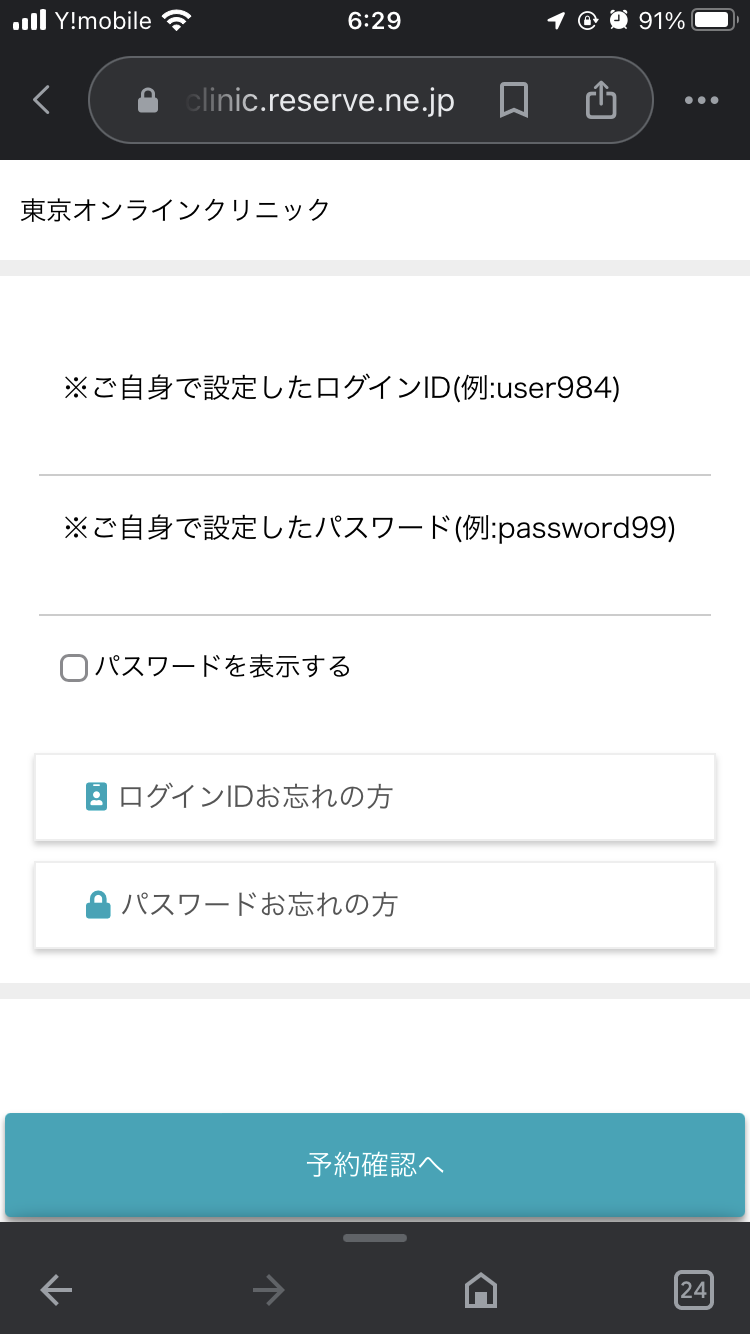Bookmark this page using the bookmark icon
Screen dimensions: 750x1334
[x=514, y=100]
